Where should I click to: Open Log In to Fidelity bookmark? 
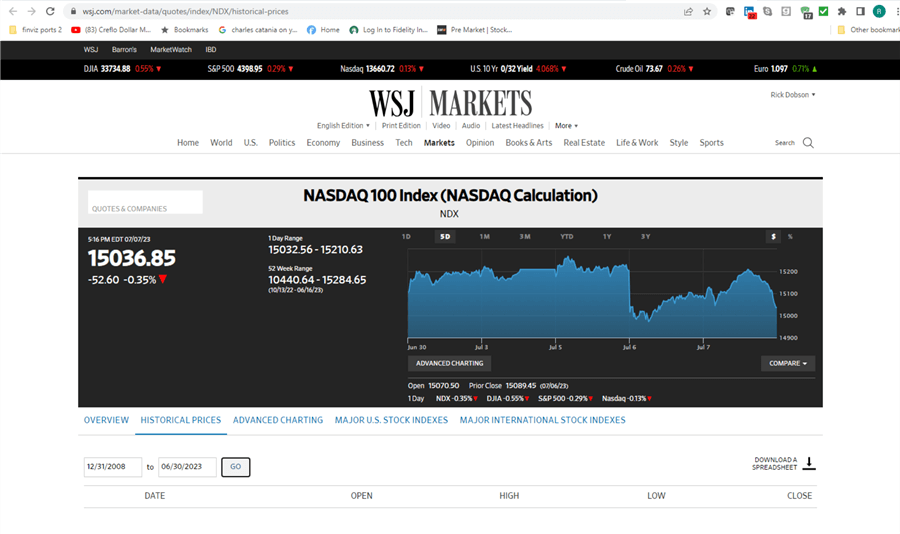tap(389, 29)
